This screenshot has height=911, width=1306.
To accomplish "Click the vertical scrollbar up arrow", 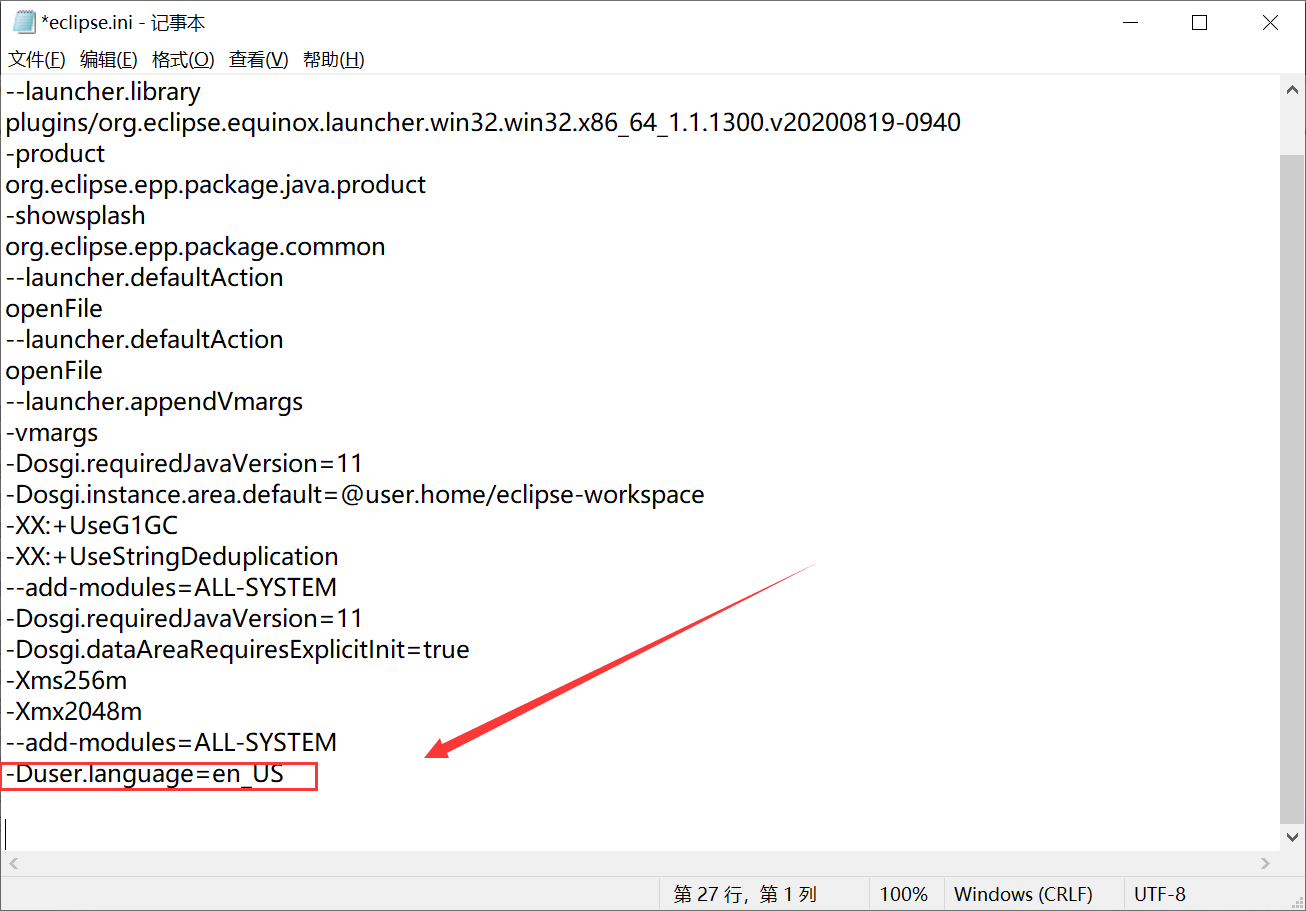I will [1292, 89].
